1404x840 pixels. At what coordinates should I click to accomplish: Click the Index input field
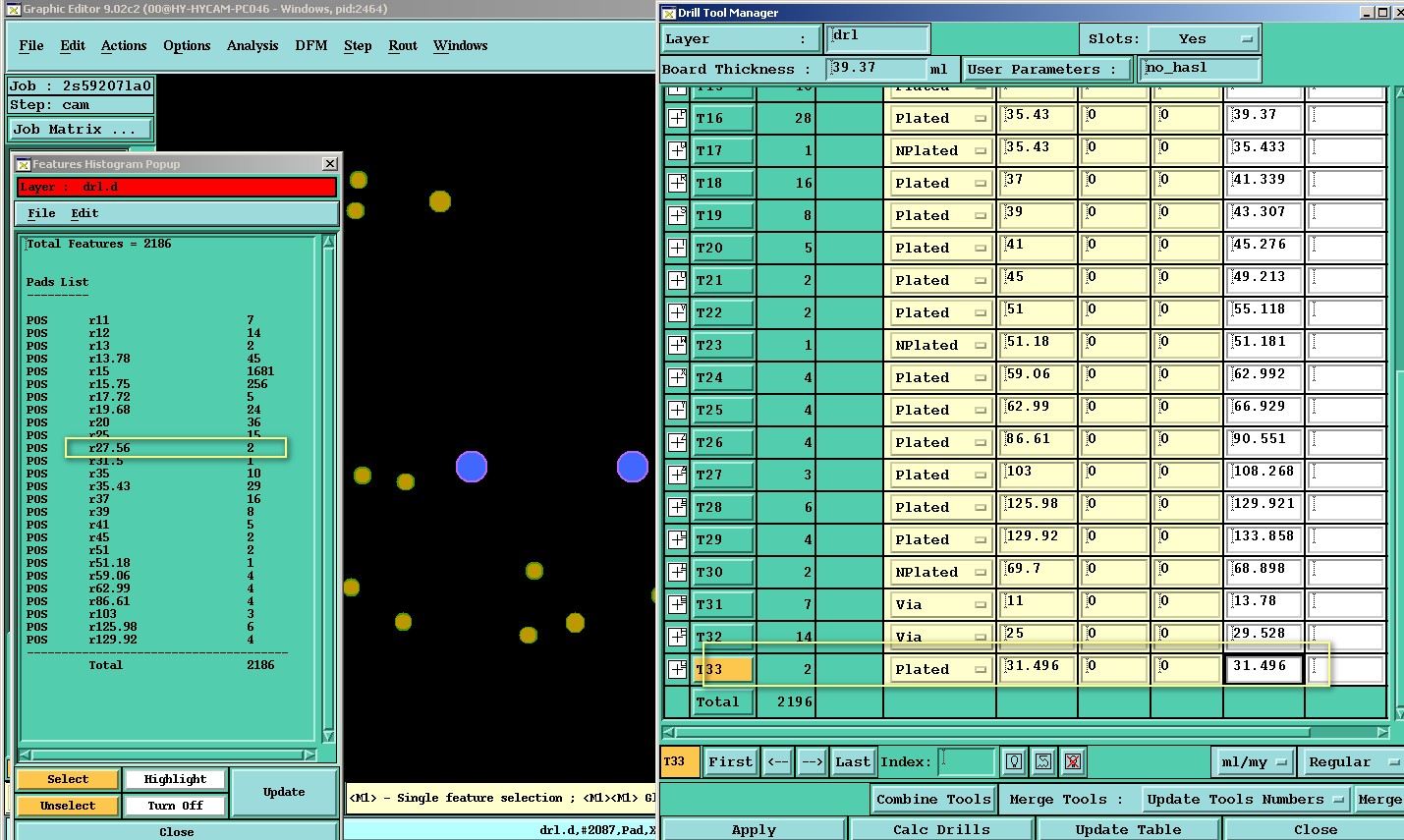(967, 761)
